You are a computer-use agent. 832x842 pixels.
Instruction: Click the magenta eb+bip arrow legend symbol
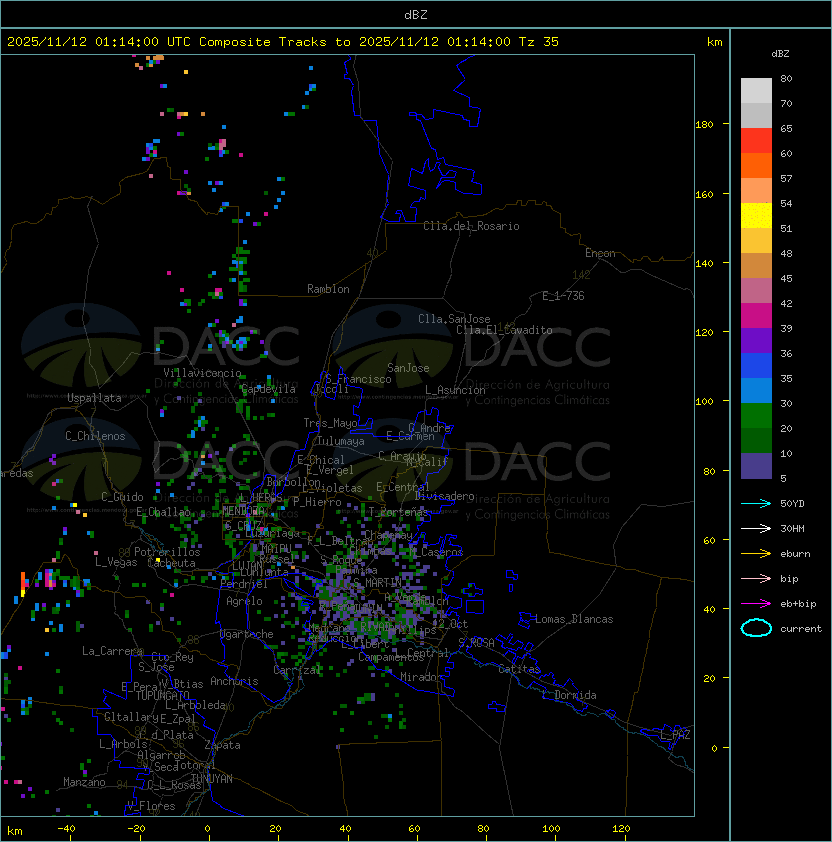[756, 604]
